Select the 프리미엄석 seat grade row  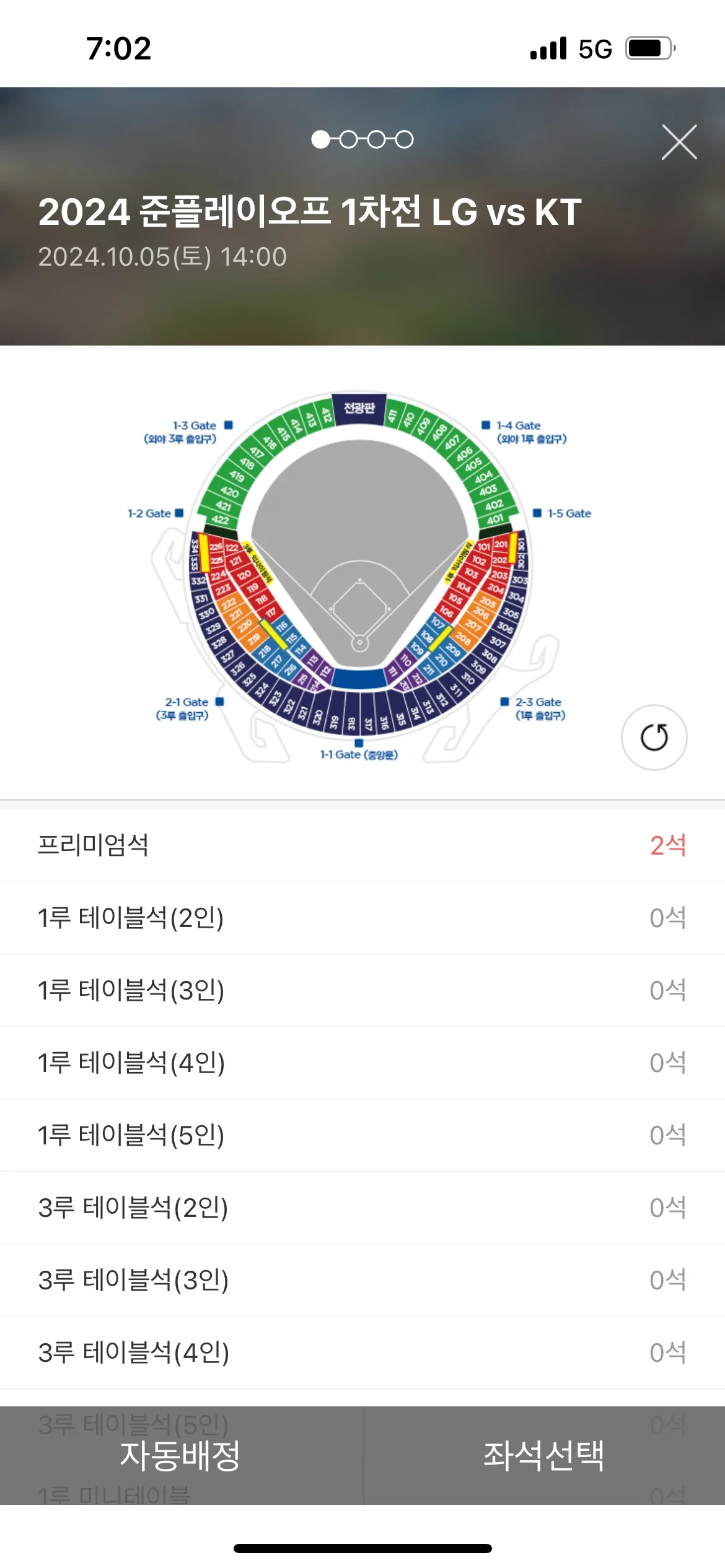point(362,845)
